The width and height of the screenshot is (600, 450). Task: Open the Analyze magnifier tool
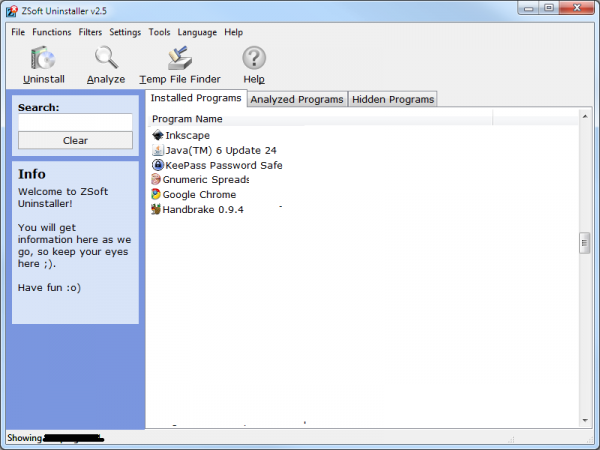(106, 58)
